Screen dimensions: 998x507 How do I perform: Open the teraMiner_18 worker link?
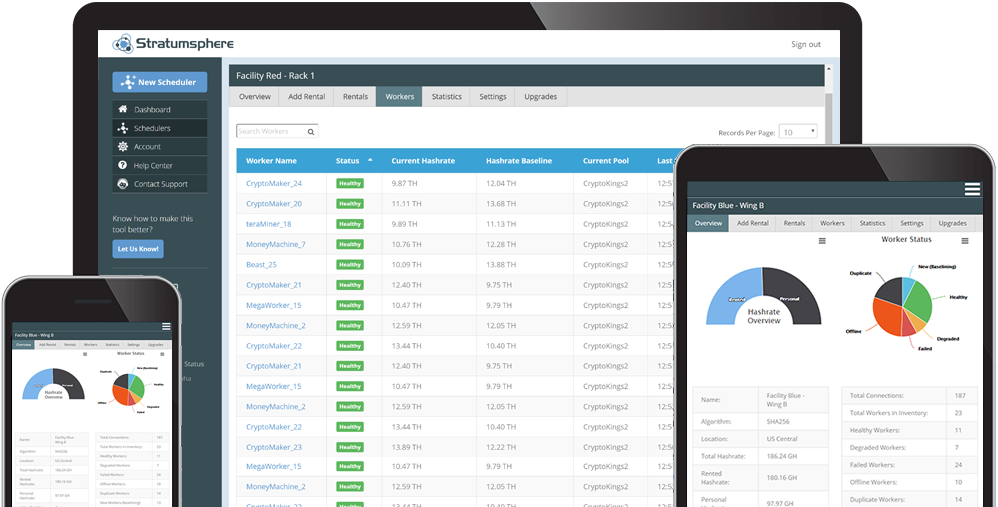(269, 224)
